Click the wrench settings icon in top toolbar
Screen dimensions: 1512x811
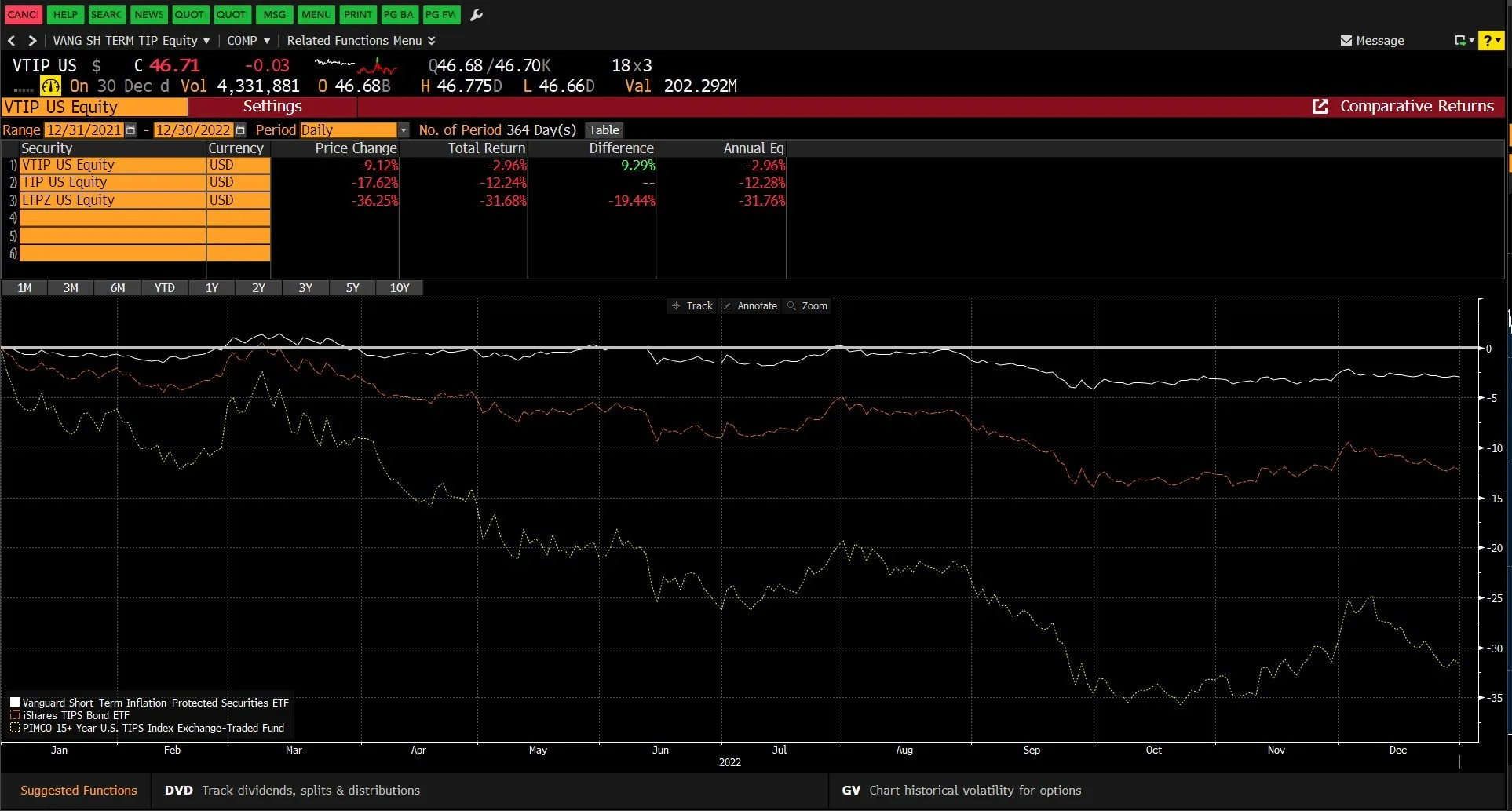click(x=476, y=14)
